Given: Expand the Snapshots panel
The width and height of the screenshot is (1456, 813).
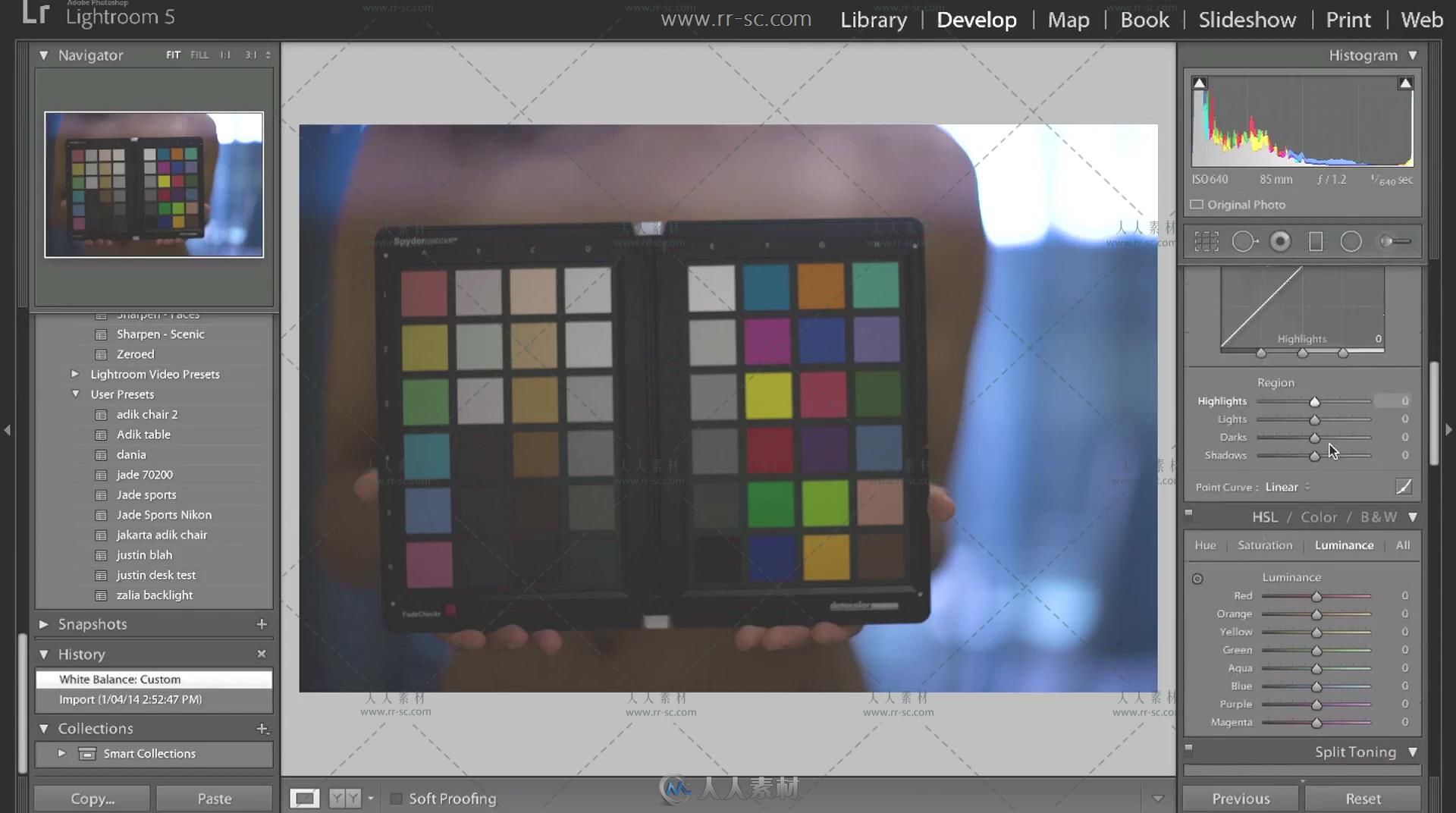Looking at the screenshot, I should click(x=44, y=624).
